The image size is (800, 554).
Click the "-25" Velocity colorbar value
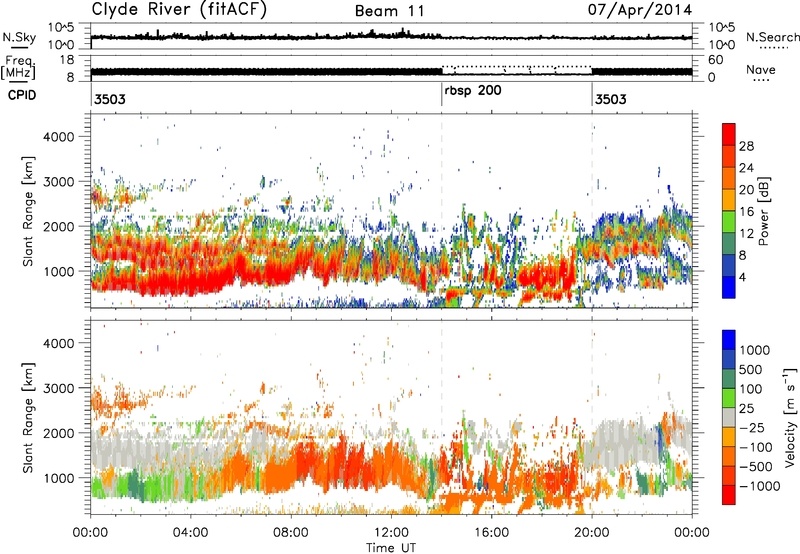[753, 427]
